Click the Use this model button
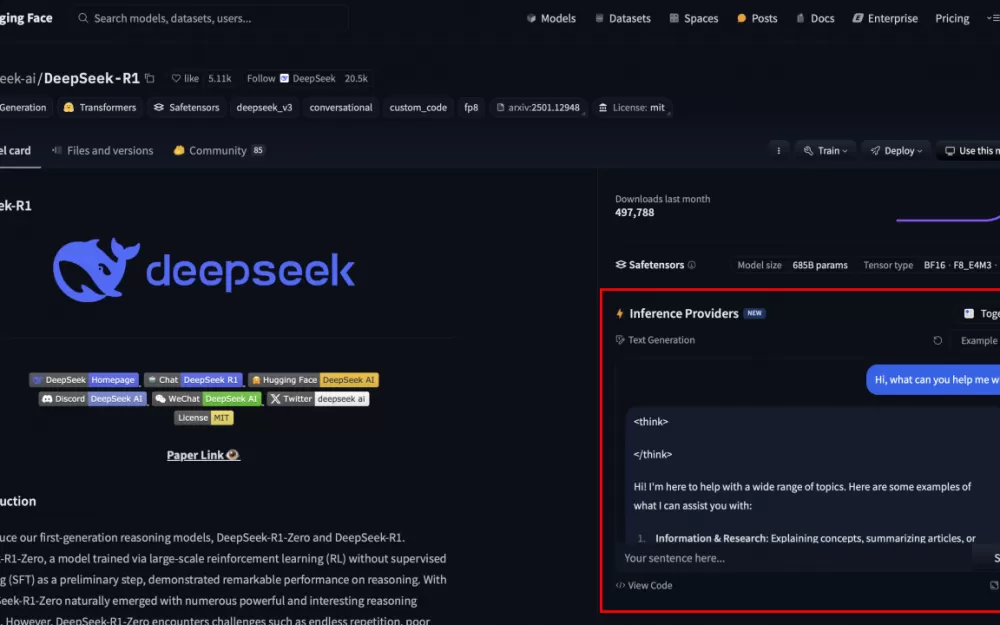The image size is (1000, 625). point(968,151)
